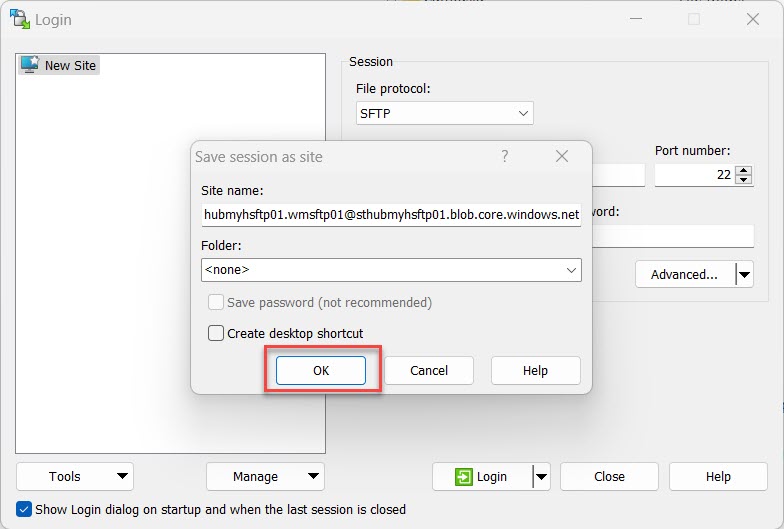Click into the Site name text field
Screen dimensions: 784x529
[390, 214]
